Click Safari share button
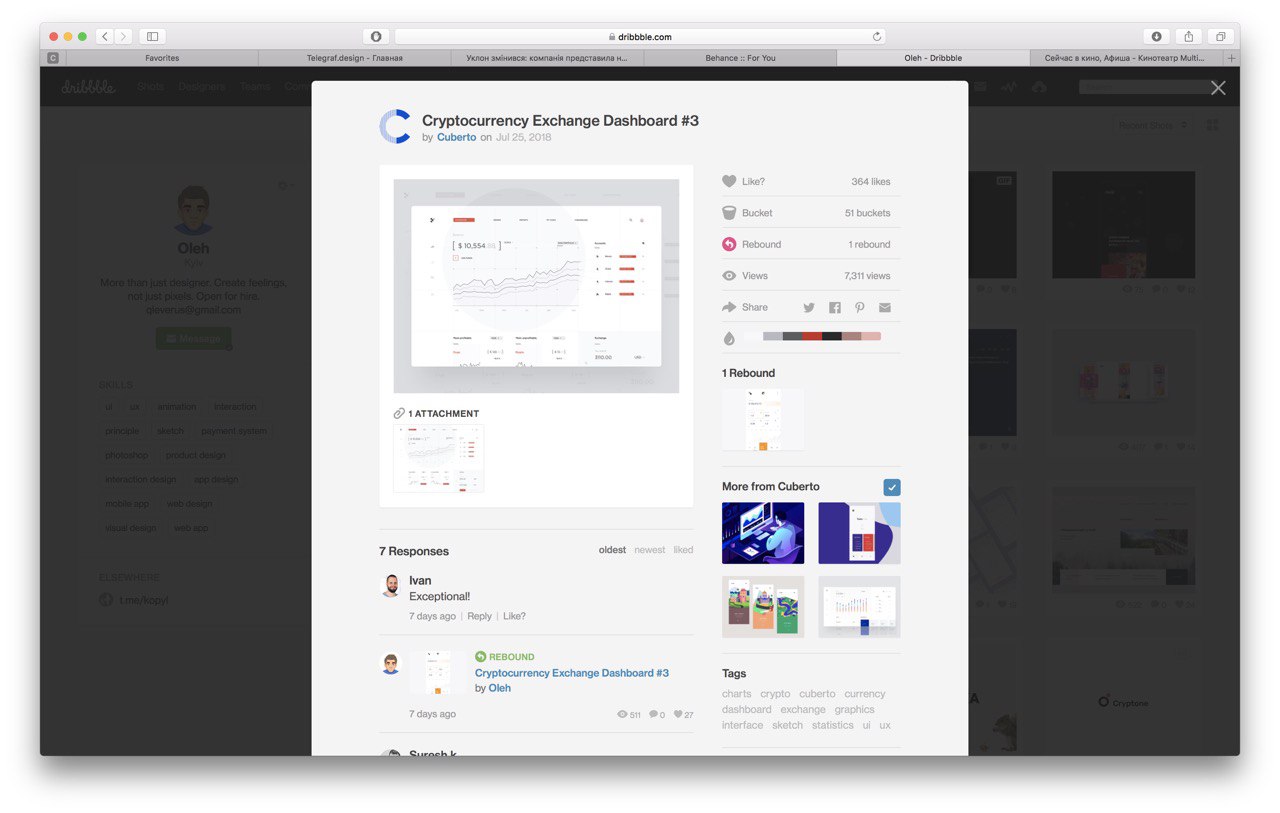Viewport: 1280px width, 813px height. (x=1189, y=36)
